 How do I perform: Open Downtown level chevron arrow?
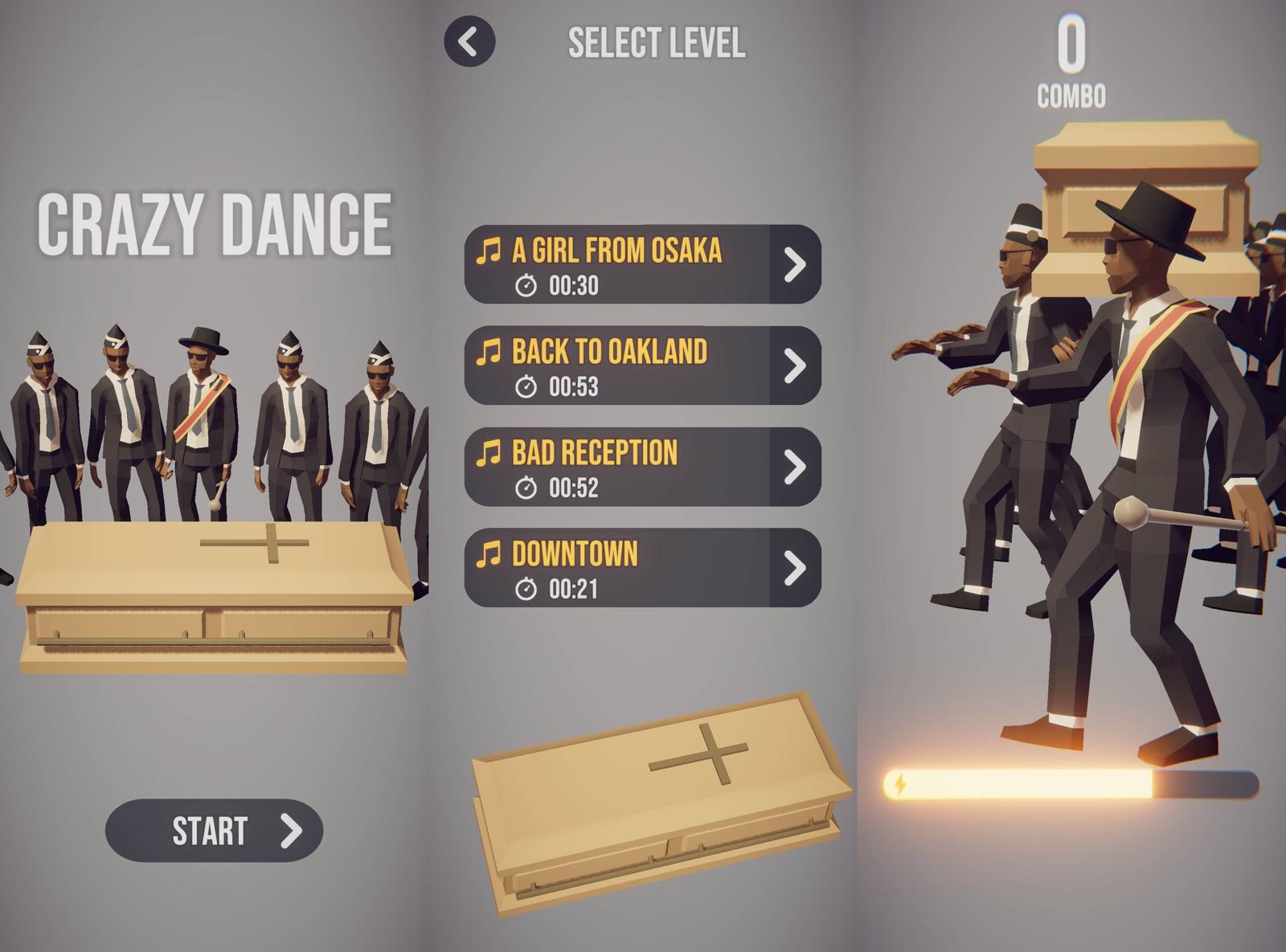click(x=795, y=567)
